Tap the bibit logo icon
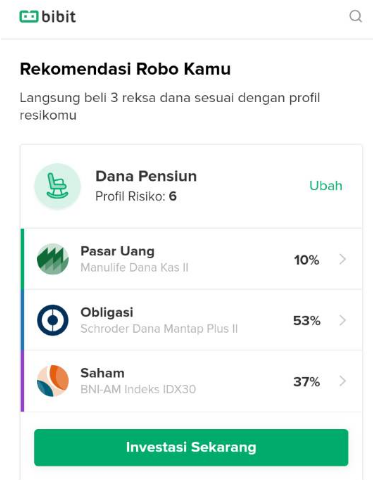 click(29, 16)
